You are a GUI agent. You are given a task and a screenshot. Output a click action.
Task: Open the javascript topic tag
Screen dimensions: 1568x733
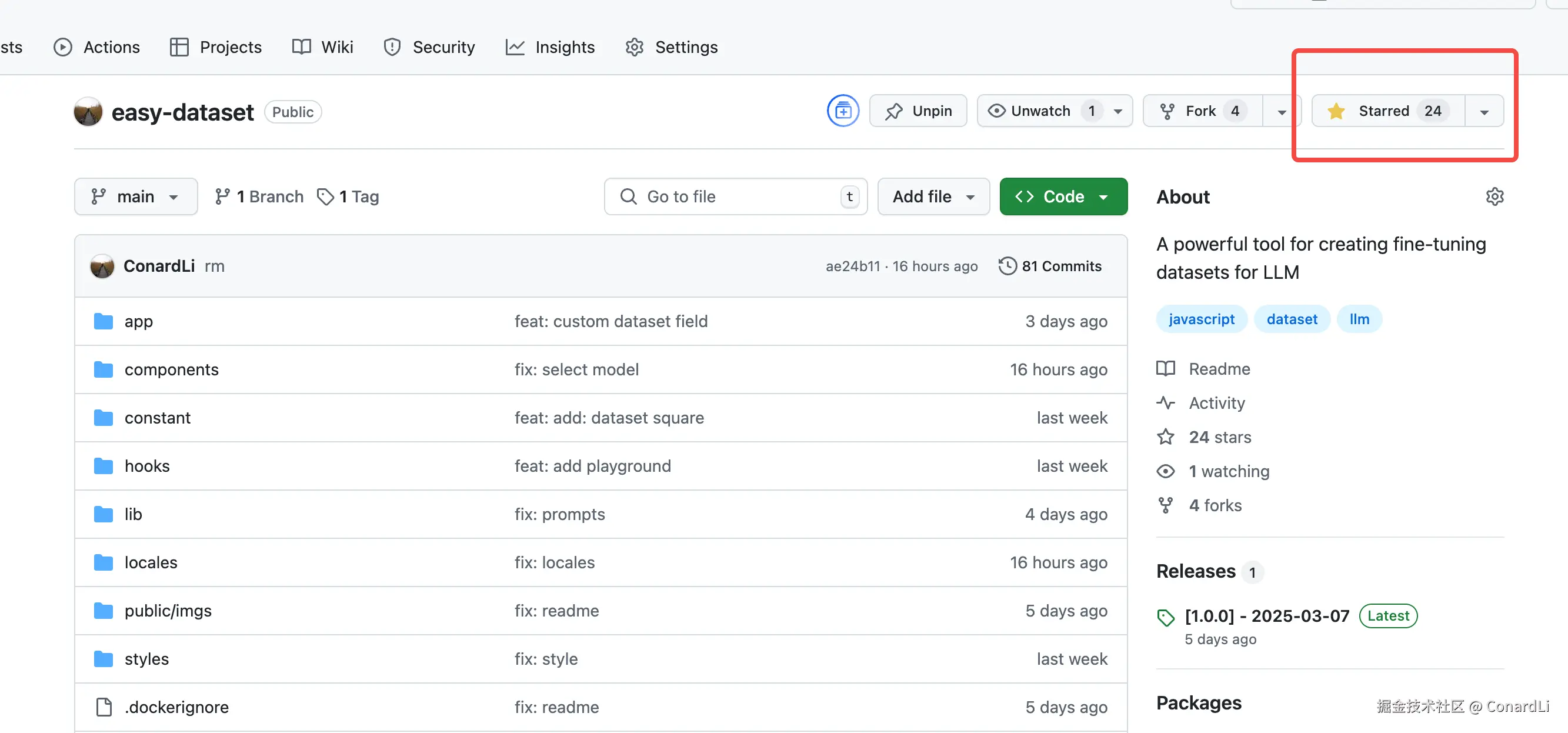1201,319
